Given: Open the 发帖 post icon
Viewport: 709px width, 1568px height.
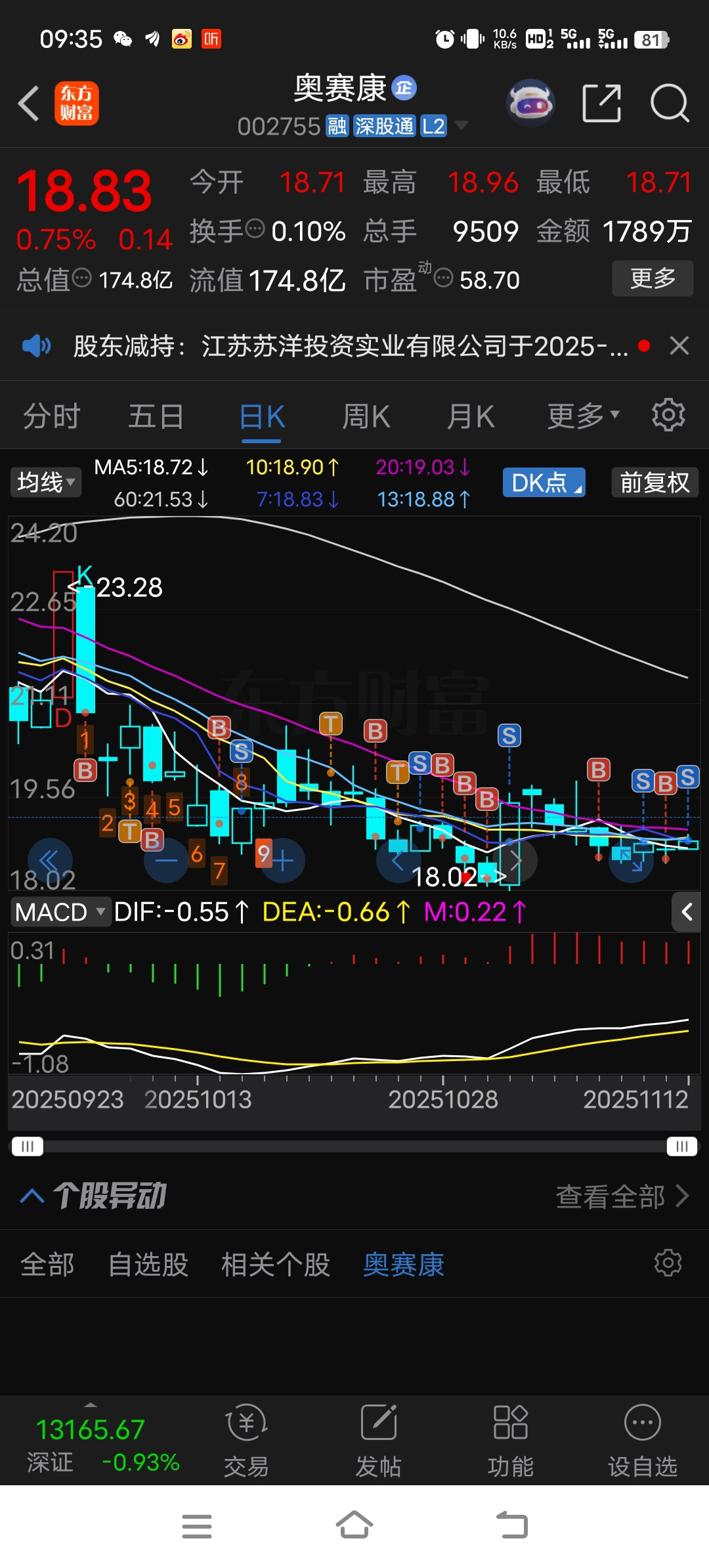Looking at the screenshot, I should tap(379, 1441).
